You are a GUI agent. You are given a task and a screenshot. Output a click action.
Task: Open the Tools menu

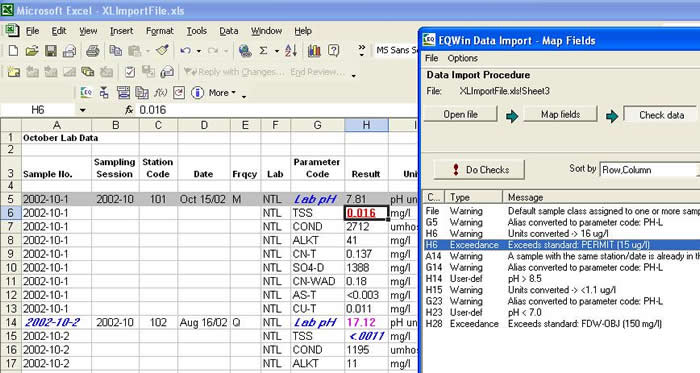(196, 31)
